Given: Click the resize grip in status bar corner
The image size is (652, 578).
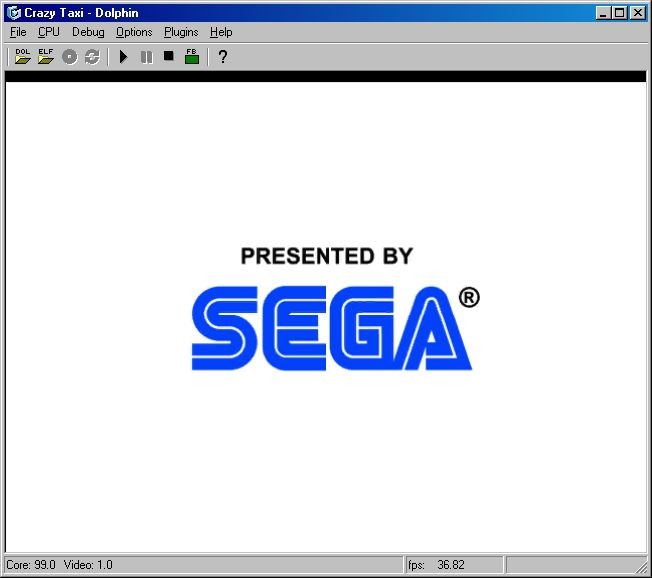Looking at the screenshot, I should pos(642,568).
